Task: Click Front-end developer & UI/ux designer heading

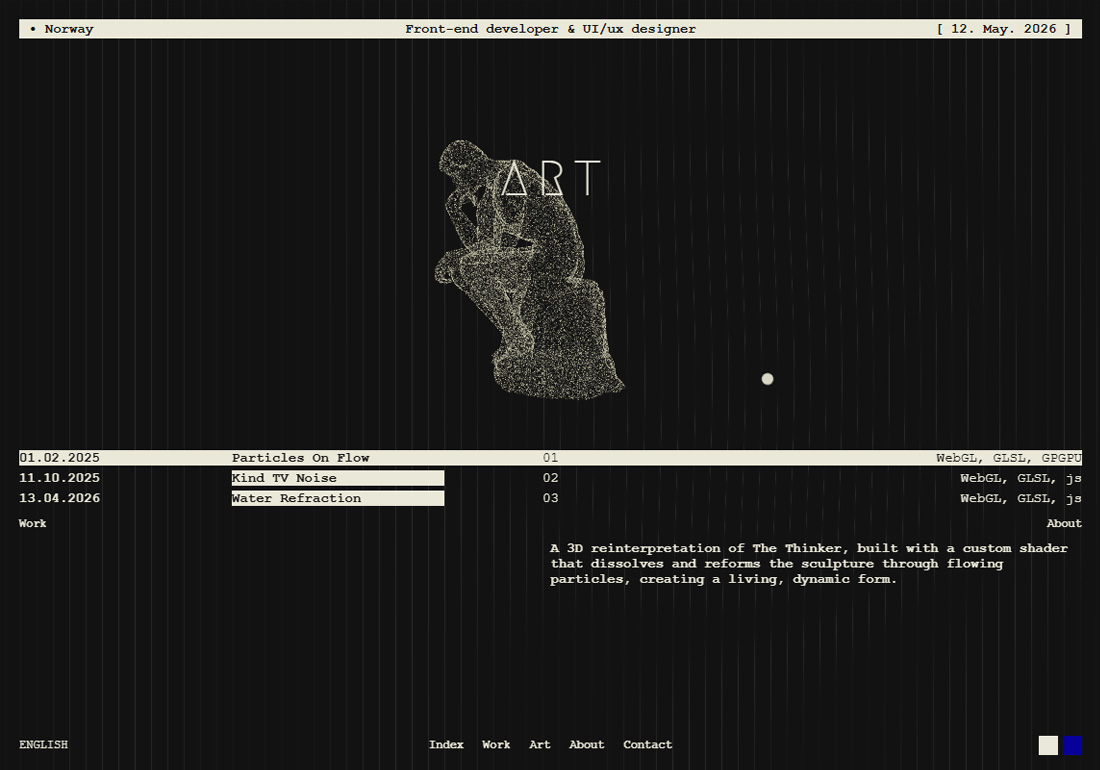Action: pos(551,29)
